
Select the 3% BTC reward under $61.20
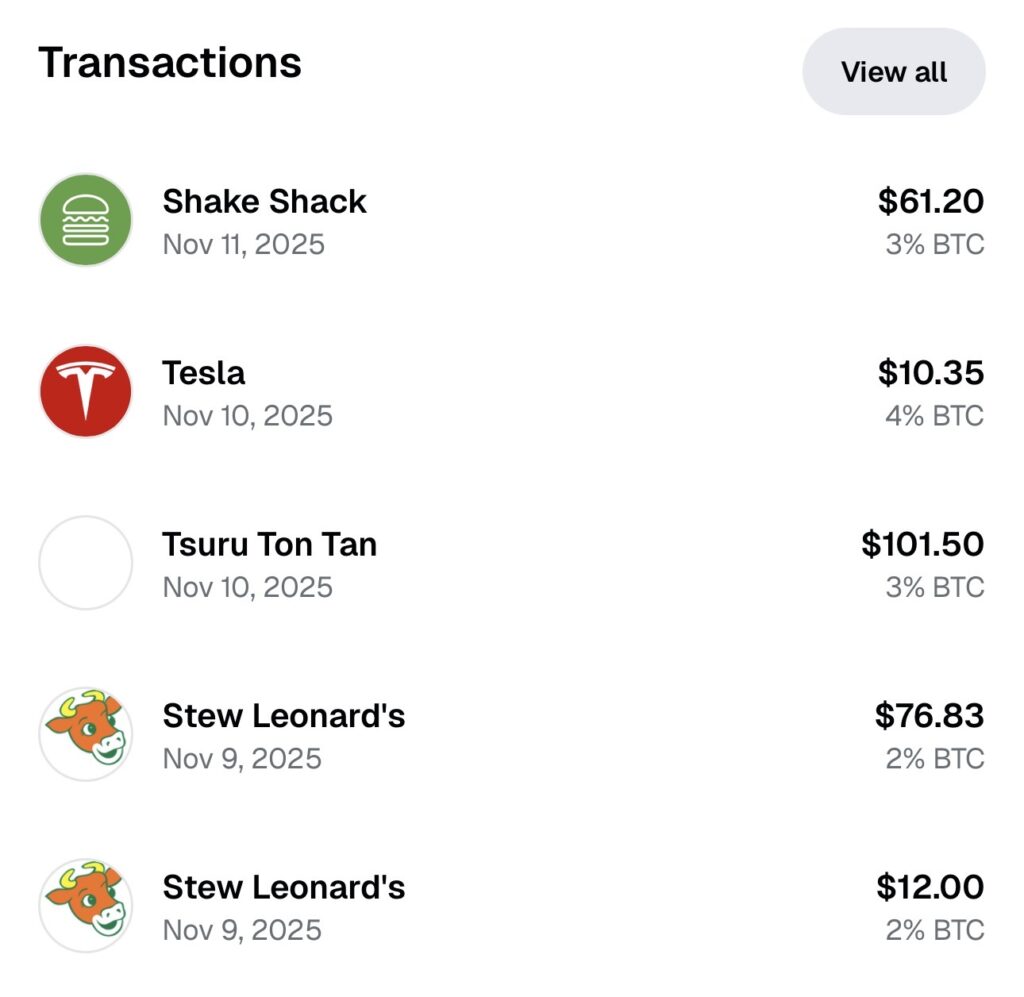934,244
